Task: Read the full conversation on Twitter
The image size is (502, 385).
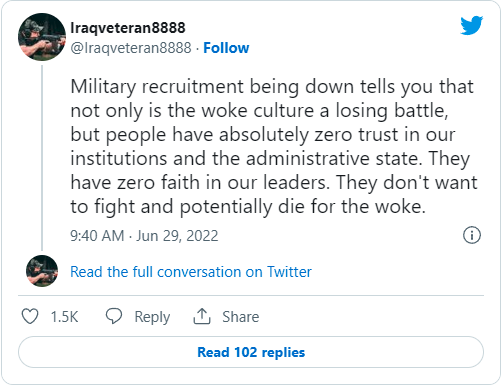Action: [x=191, y=272]
